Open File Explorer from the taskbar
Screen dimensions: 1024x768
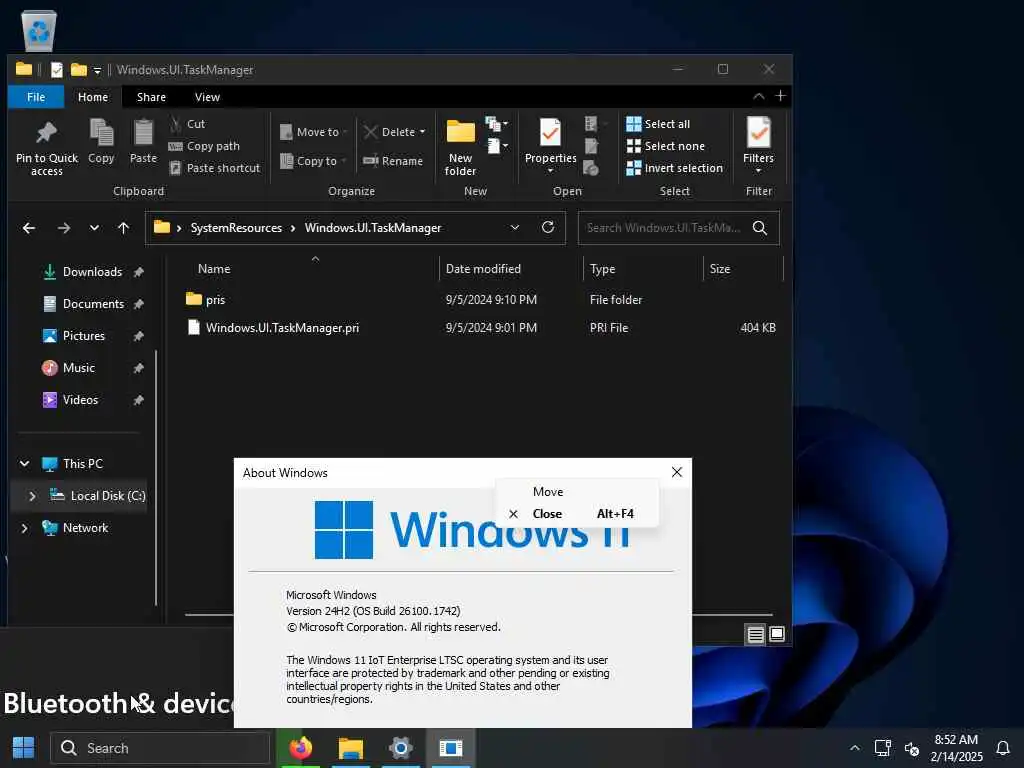[351, 748]
